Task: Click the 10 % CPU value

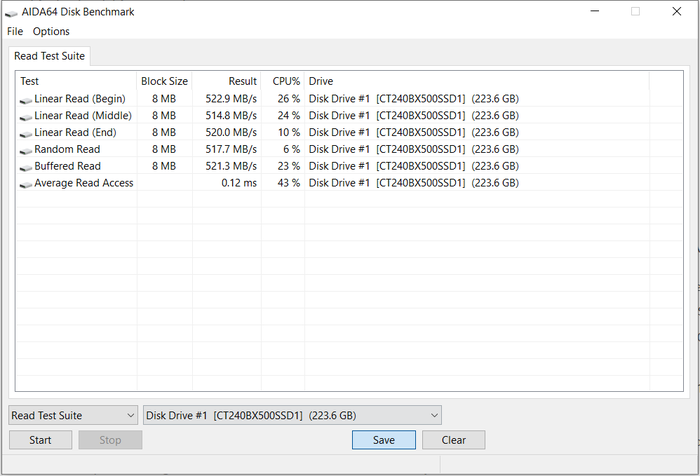Action: point(288,133)
